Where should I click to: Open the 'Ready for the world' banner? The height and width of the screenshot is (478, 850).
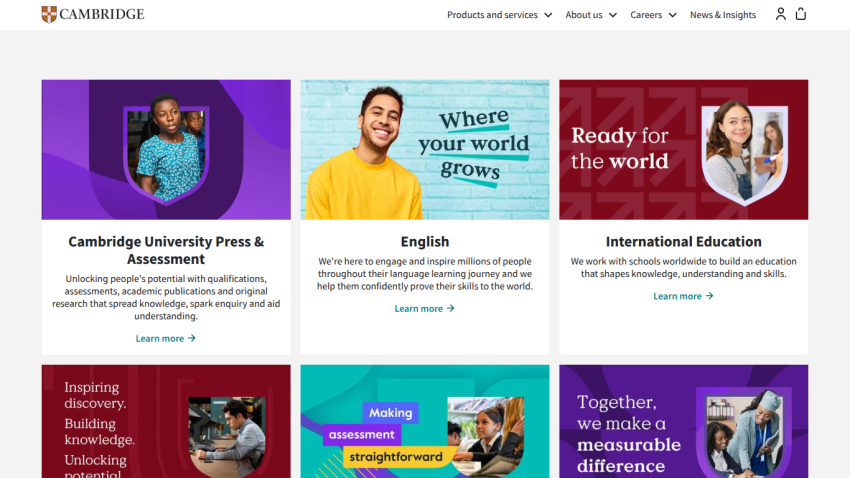pyautogui.click(x=684, y=150)
